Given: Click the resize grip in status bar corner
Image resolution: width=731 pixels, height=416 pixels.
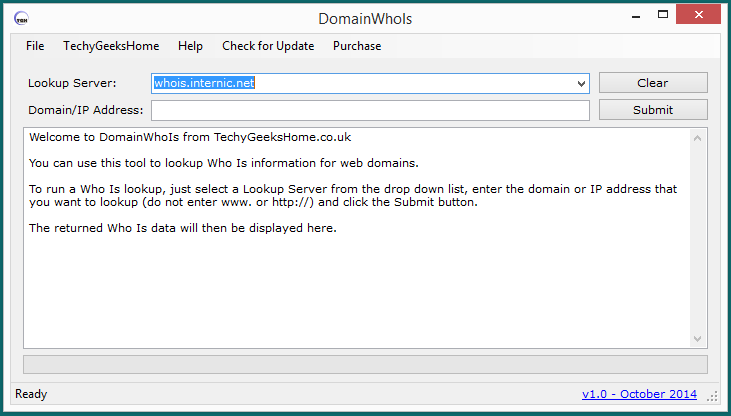Looking at the screenshot, I should pos(712,396).
